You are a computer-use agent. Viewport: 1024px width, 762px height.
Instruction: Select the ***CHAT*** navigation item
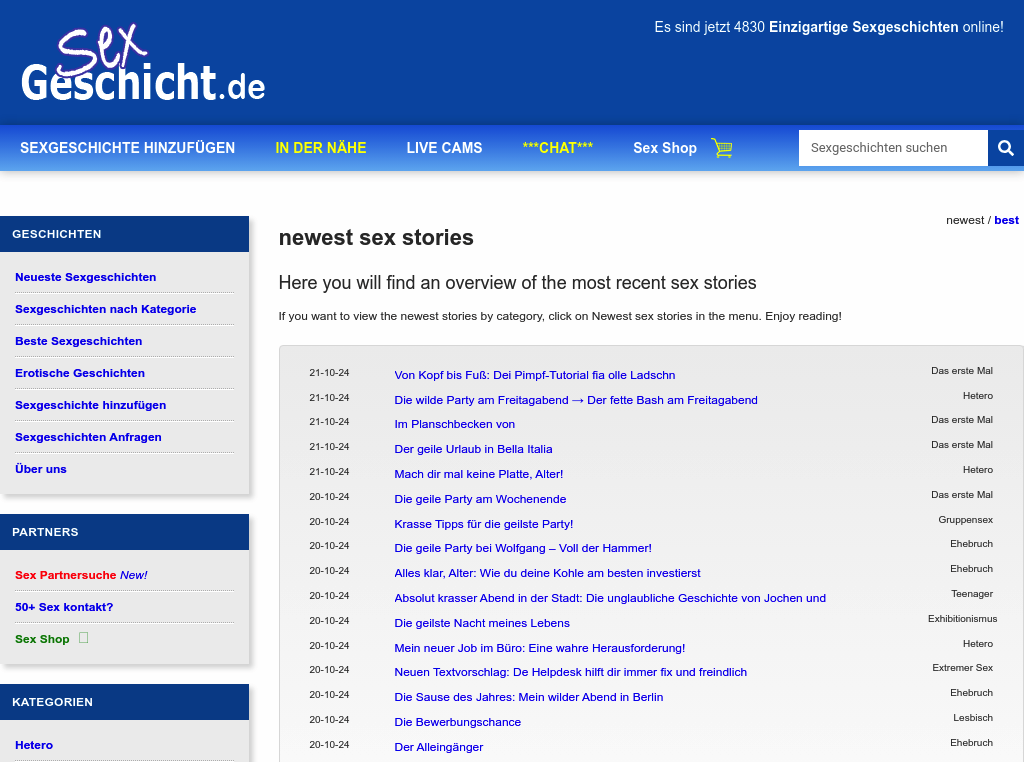click(x=557, y=148)
